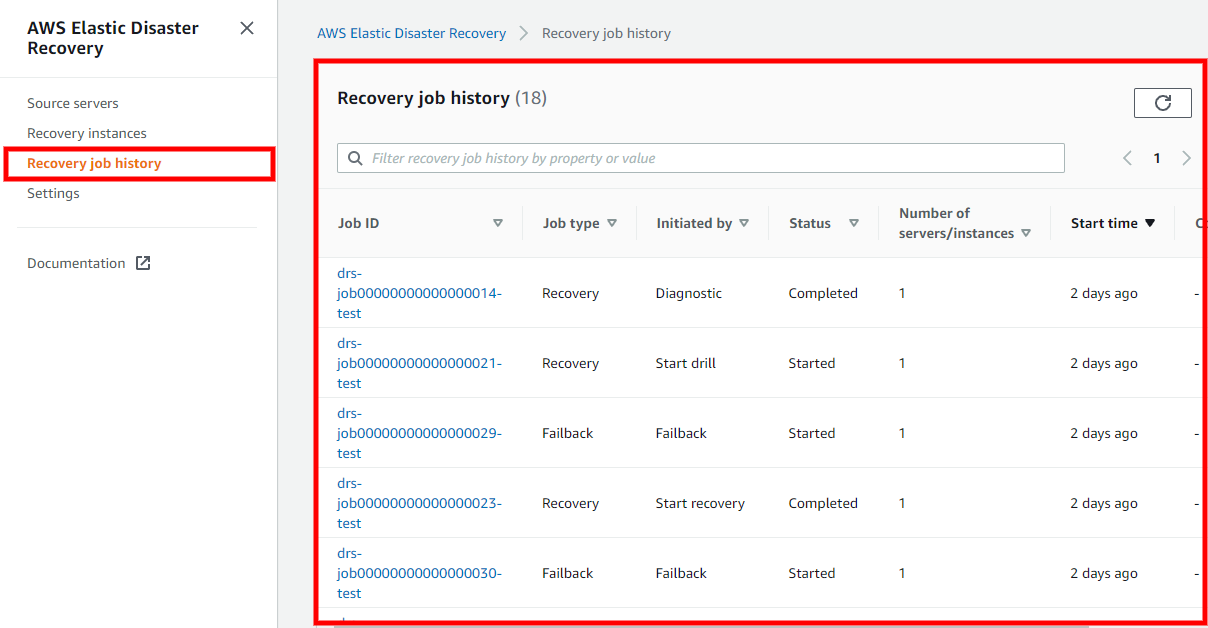
Task: Open Recovery instances in sidebar
Action: [87, 133]
